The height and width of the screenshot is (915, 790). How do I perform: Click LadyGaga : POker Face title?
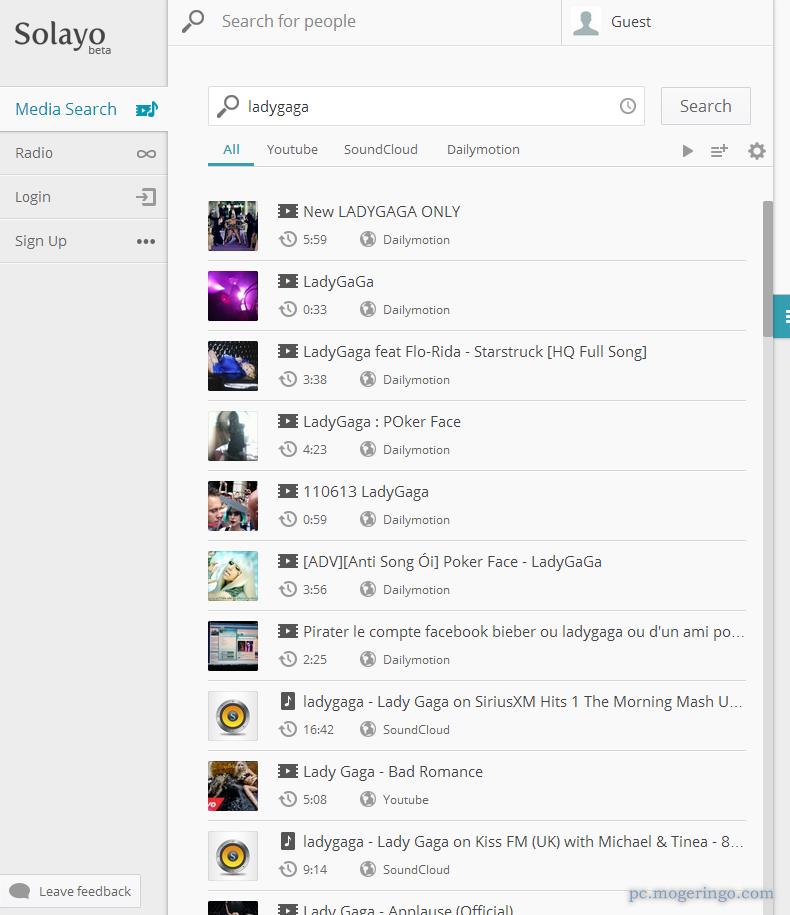pyautogui.click(x=382, y=422)
